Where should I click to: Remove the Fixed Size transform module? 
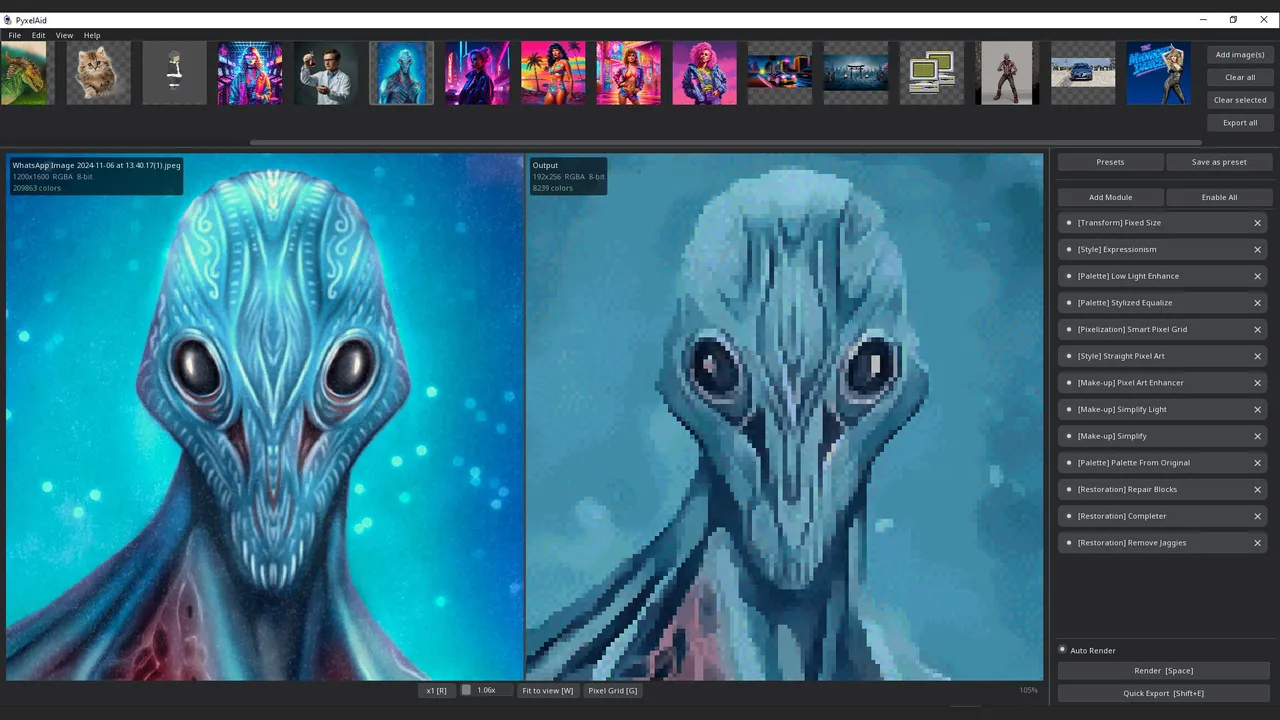pyautogui.click(x=1257, y=223)
